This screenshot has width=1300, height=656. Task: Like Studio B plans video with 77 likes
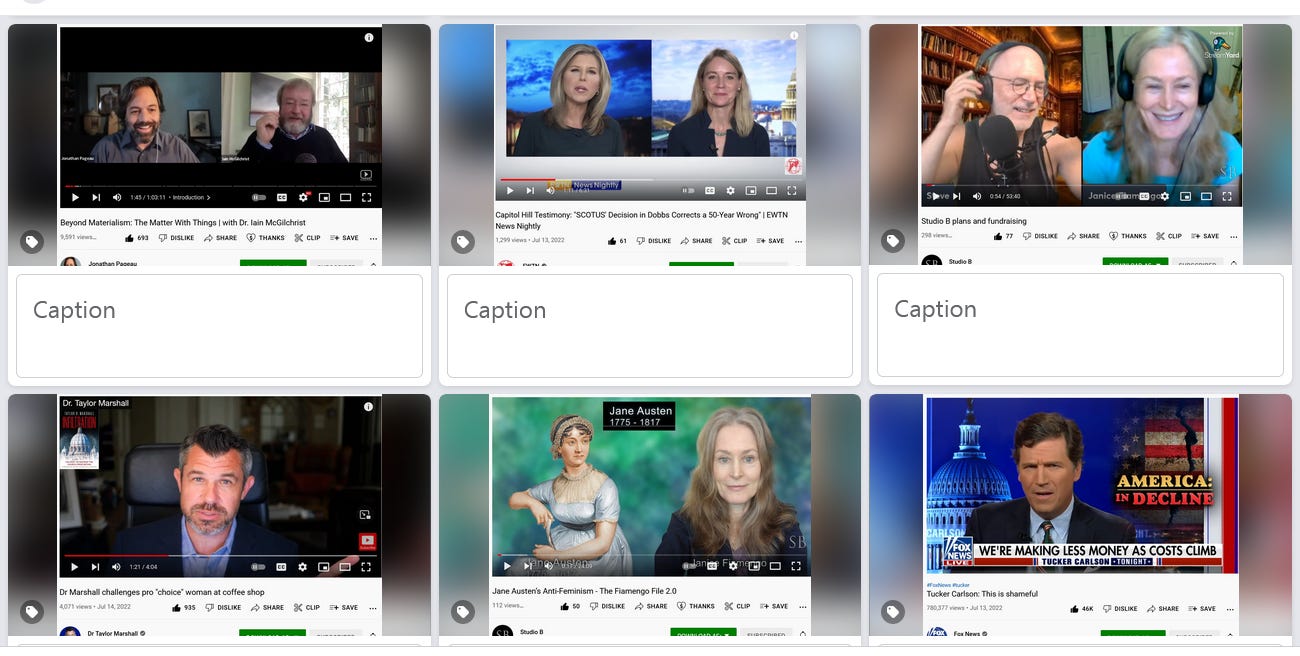1003,236
